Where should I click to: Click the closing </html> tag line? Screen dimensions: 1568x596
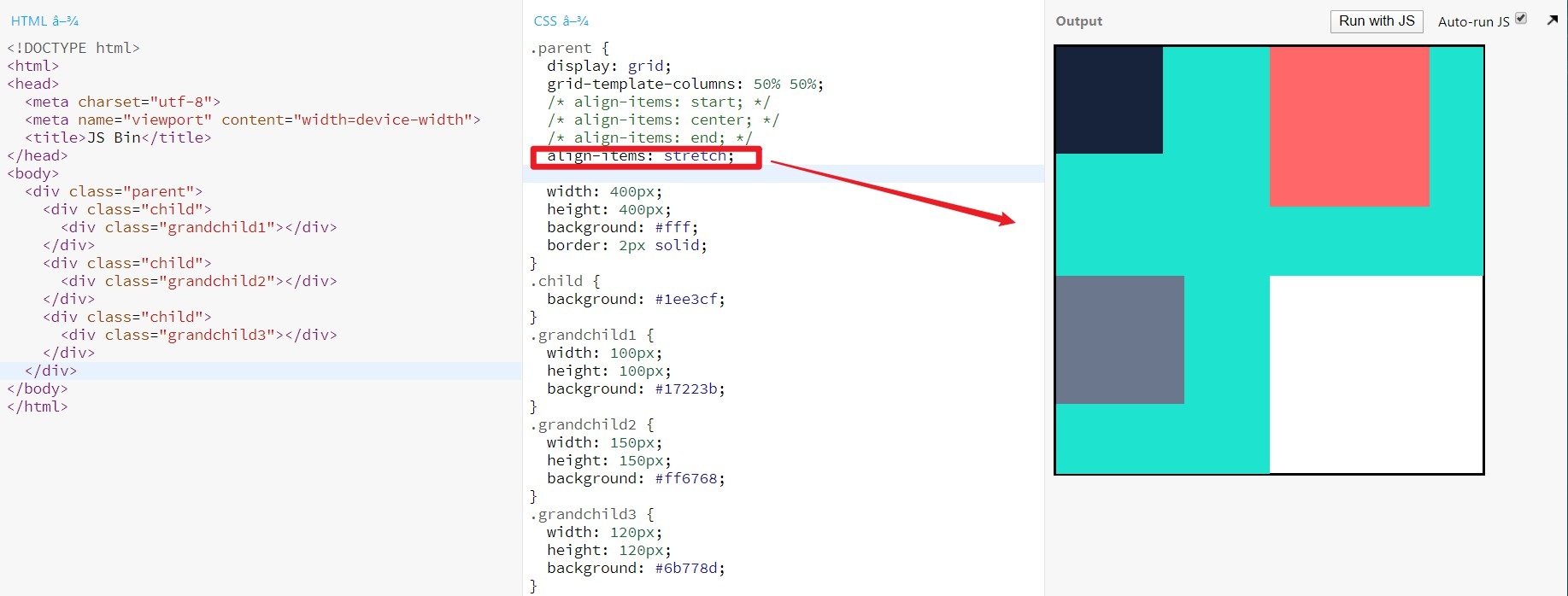38,406
